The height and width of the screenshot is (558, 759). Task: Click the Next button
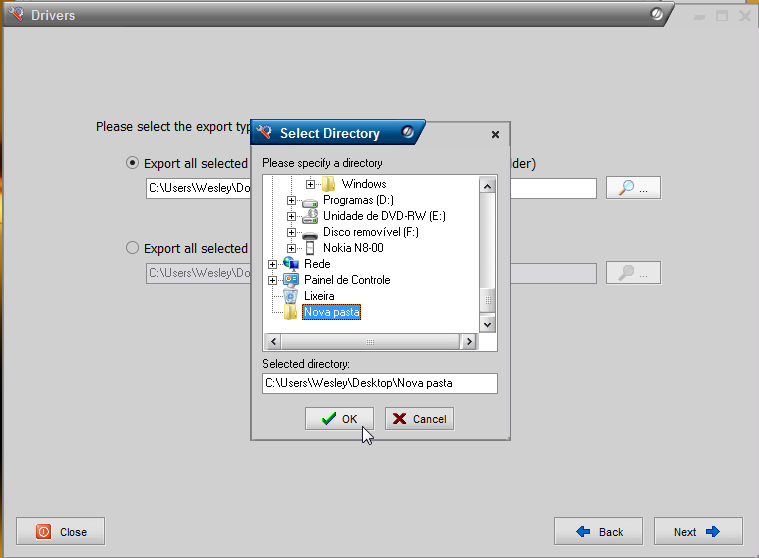coord(697,532)
